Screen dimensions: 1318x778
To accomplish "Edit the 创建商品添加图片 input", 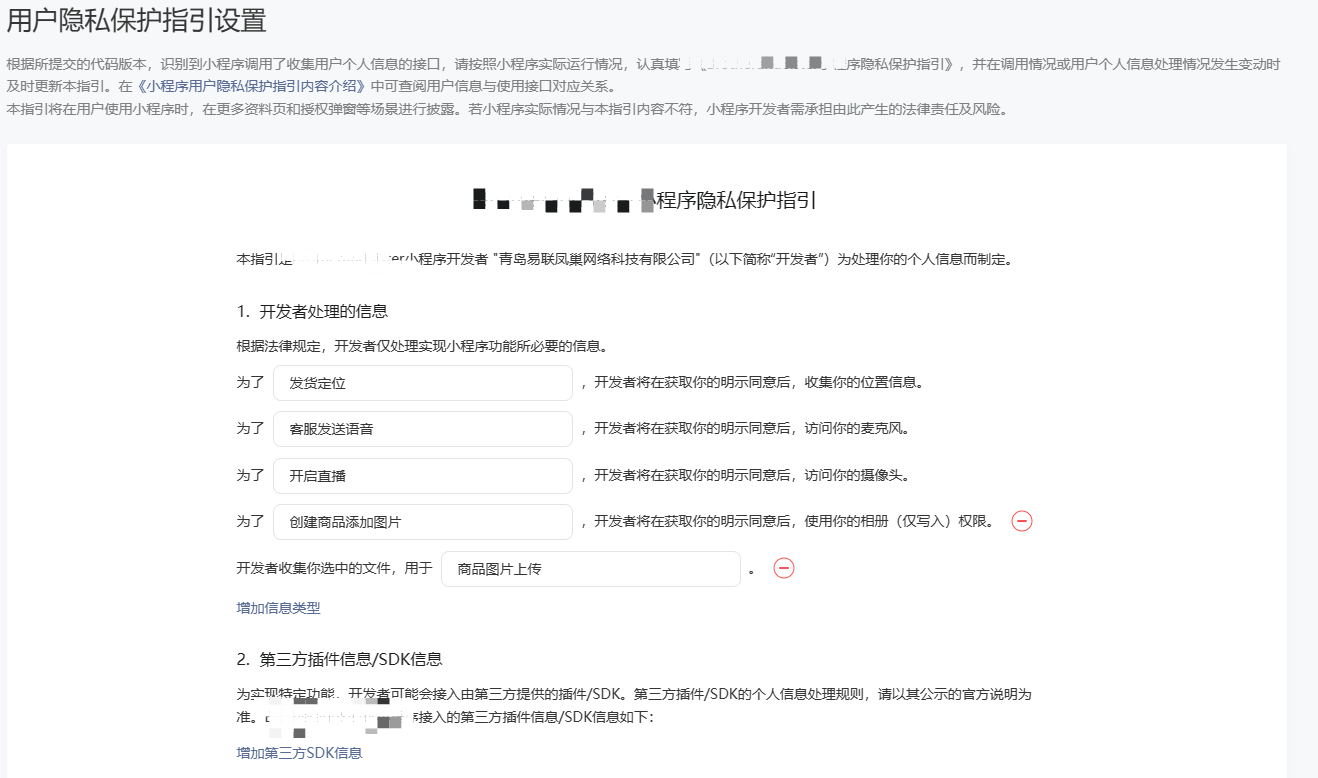I will tap(422, 522).
